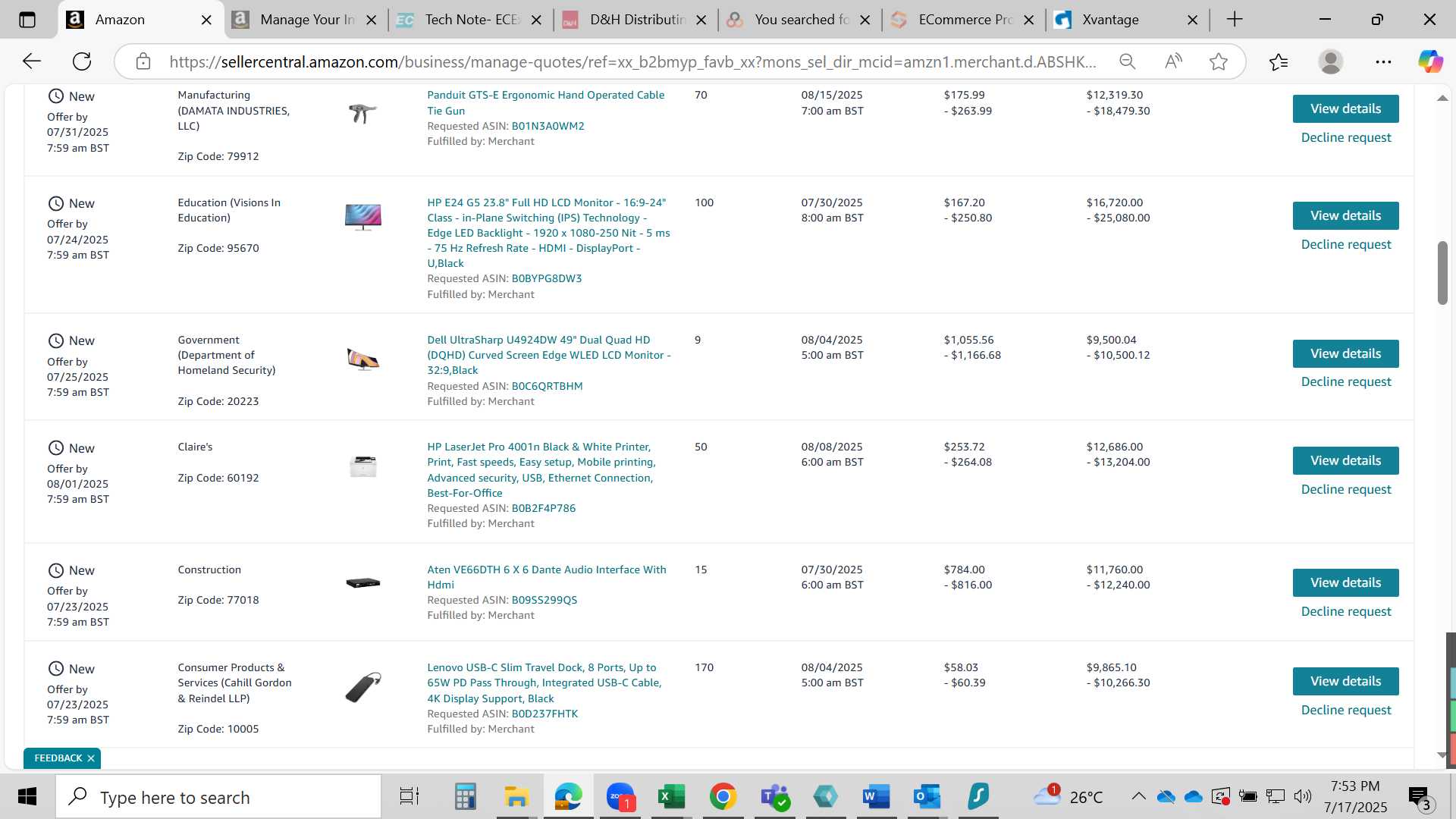
Task: Switch to ECommerce Pro tab
Action: click(x=965, y=20)
